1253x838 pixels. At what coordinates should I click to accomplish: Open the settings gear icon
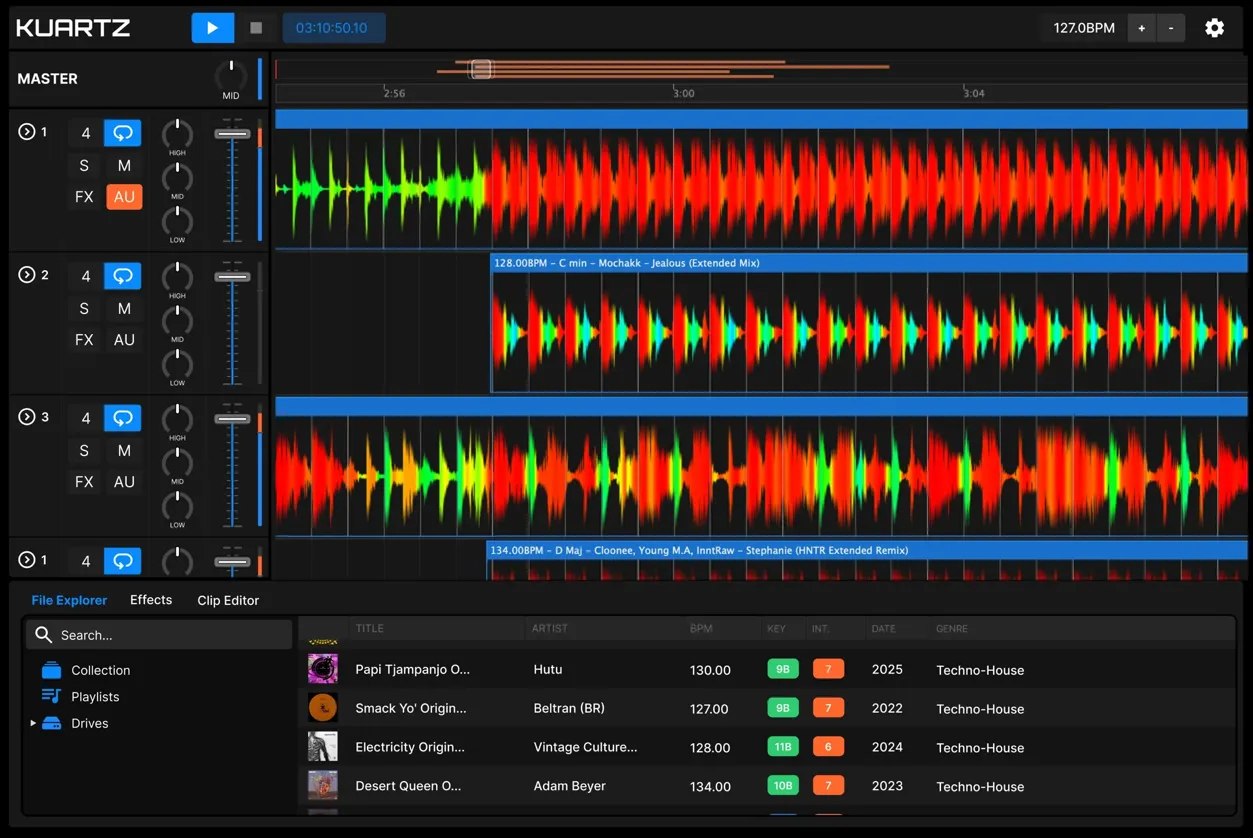[1214, 28]
